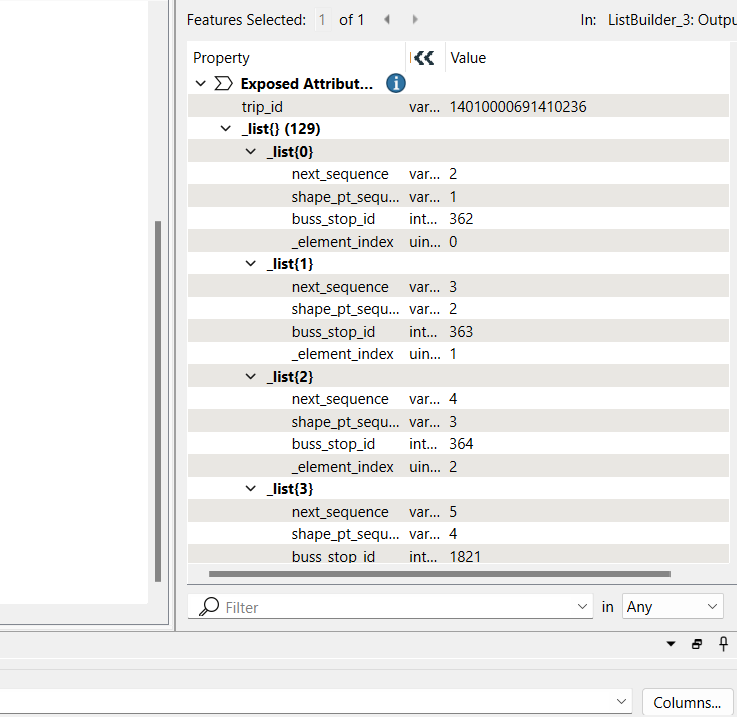Collapse the _list{3} node

251,489
